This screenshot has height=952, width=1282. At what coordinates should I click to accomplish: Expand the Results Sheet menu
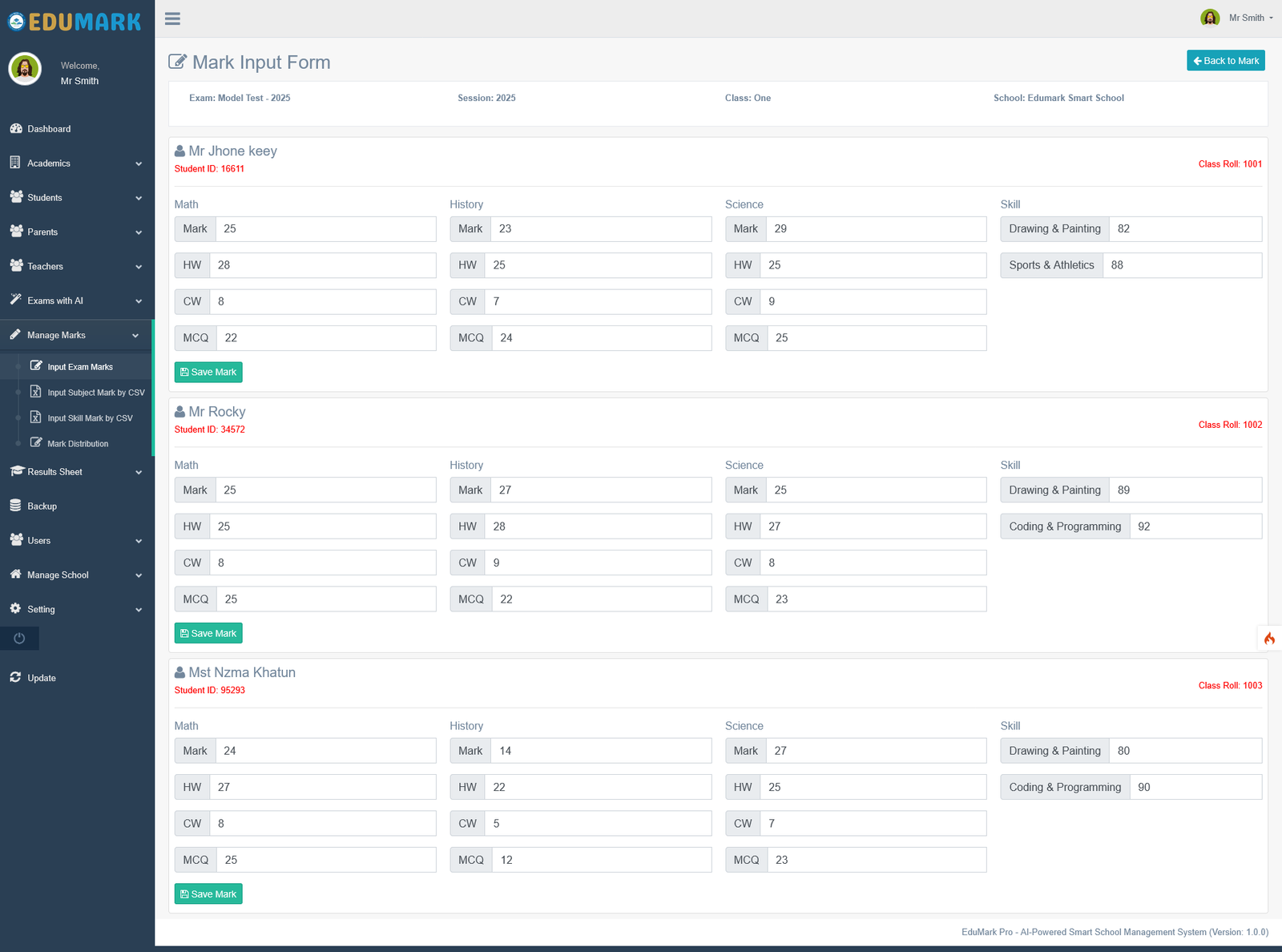pyautogui.click(x=76, y=472)
